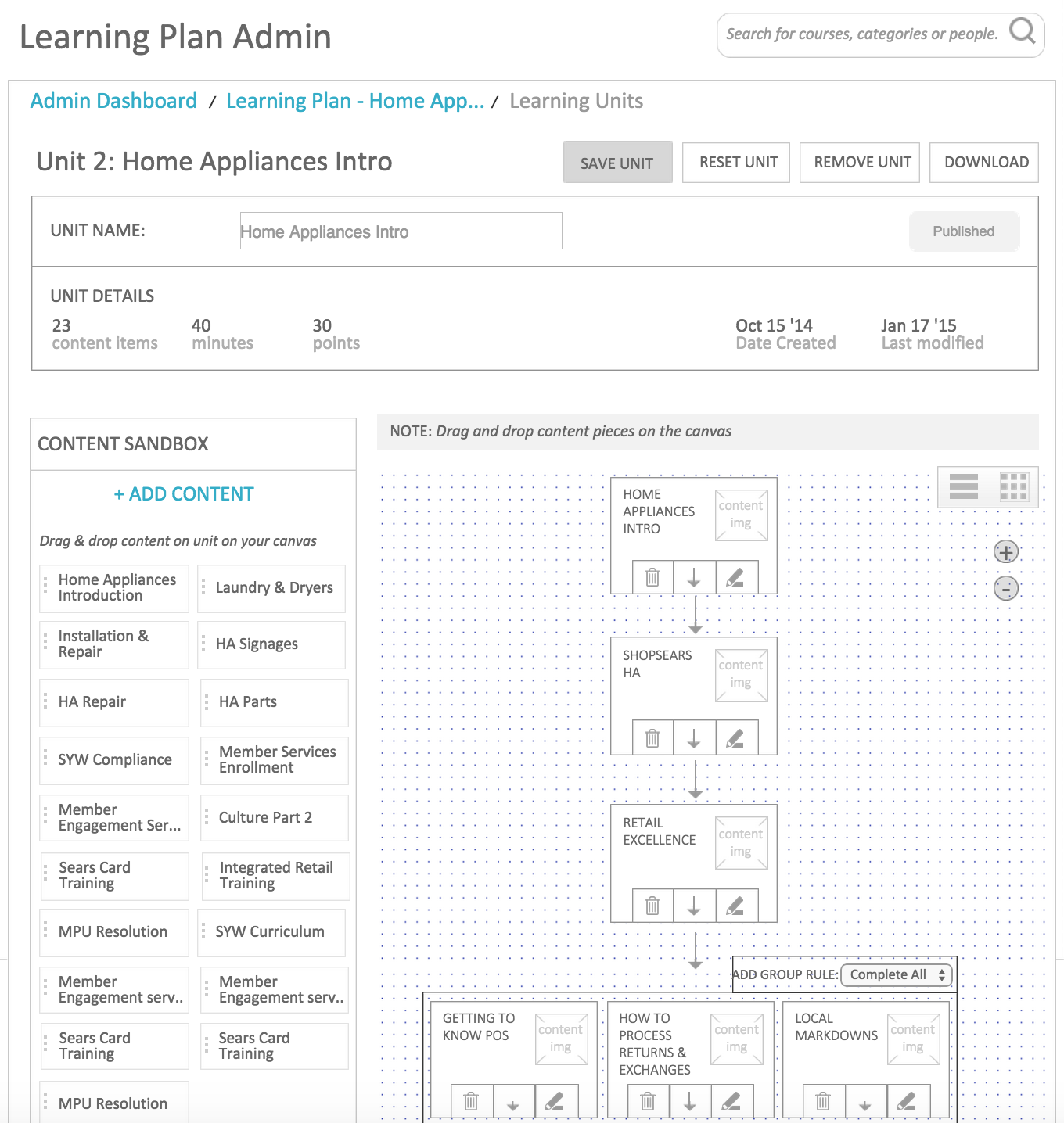Edit Getting To Know POS card
Viewport: 1064px width, 1123px height.
tap(556, 1101)
